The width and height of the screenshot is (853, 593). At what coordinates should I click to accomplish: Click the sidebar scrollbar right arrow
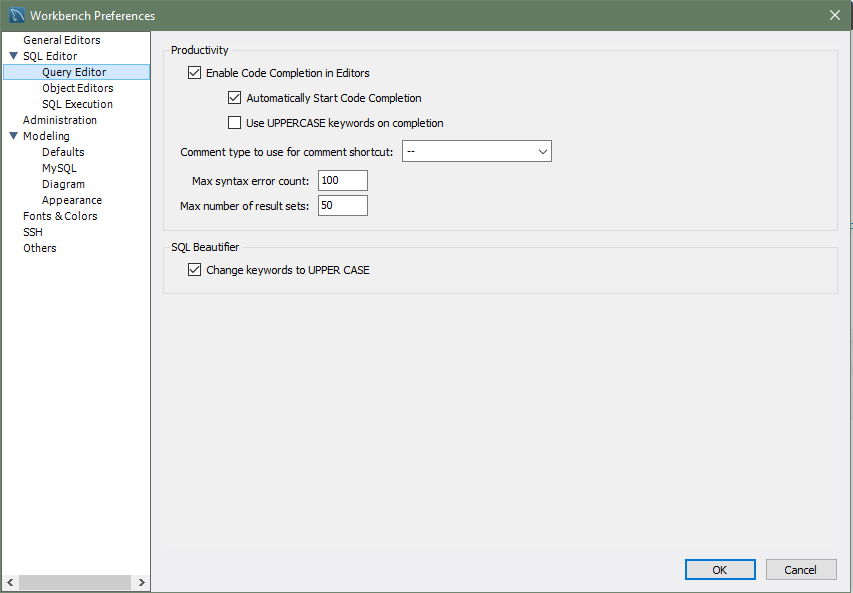pos(142,583)
